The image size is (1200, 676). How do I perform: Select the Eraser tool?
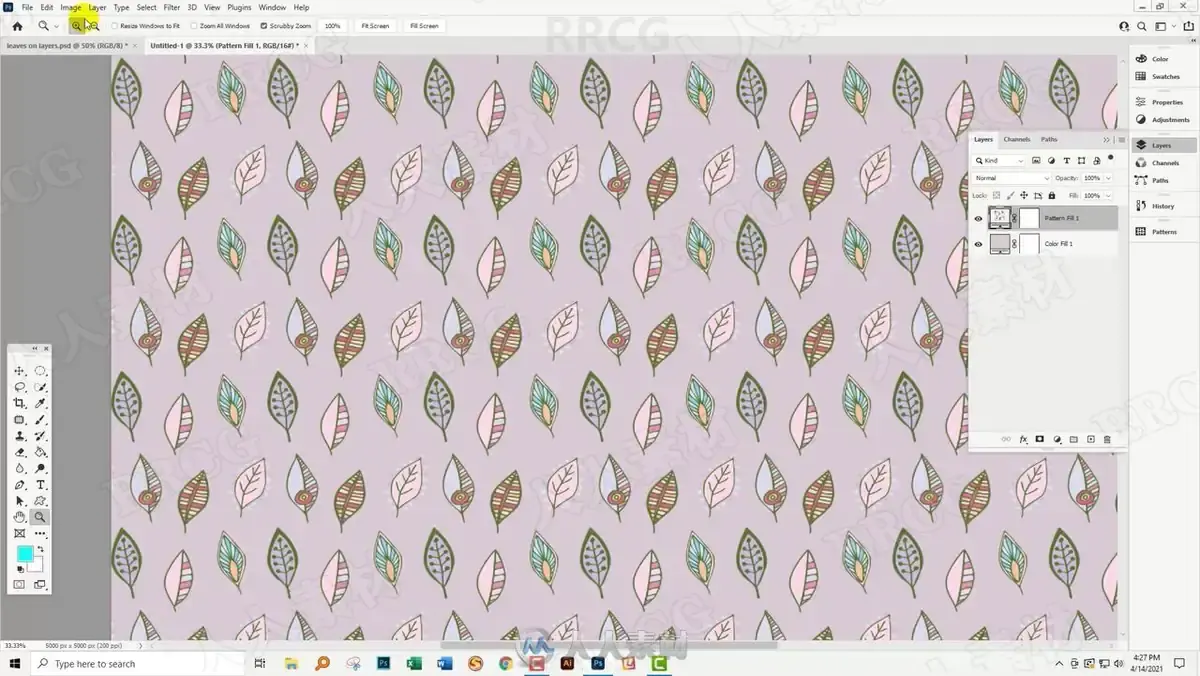(x=19, y=452)
